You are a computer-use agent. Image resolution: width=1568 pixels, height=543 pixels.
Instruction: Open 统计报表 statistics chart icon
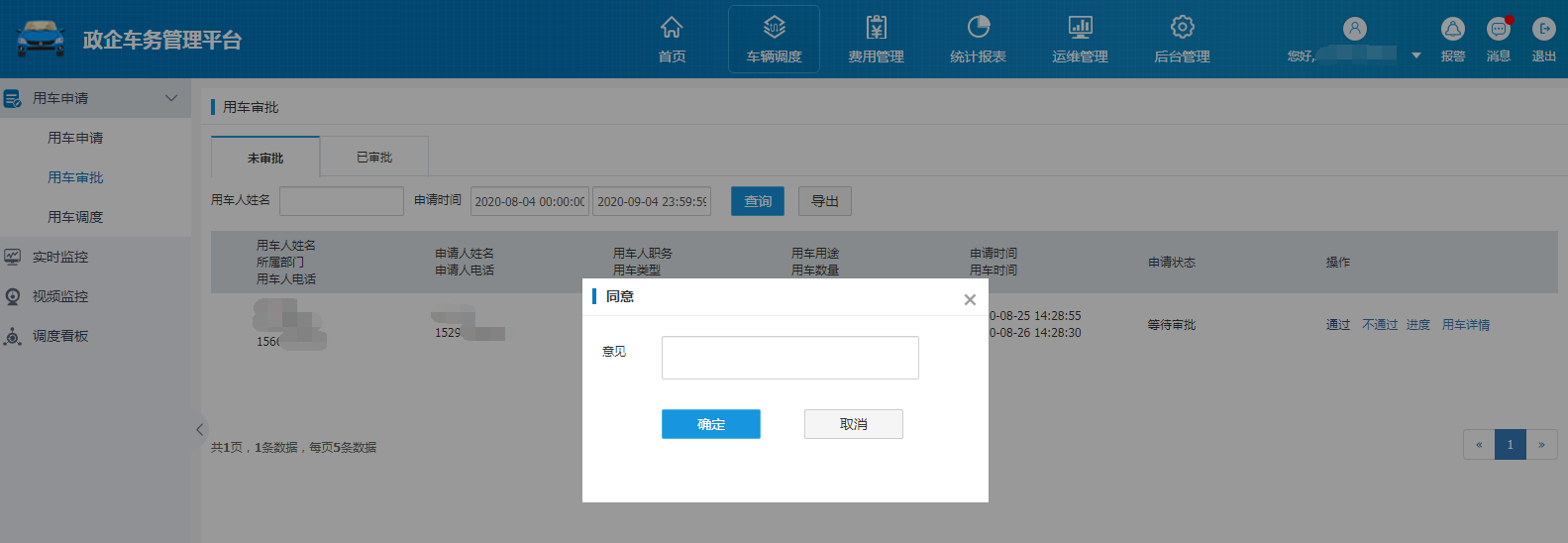tap(978, 28)
